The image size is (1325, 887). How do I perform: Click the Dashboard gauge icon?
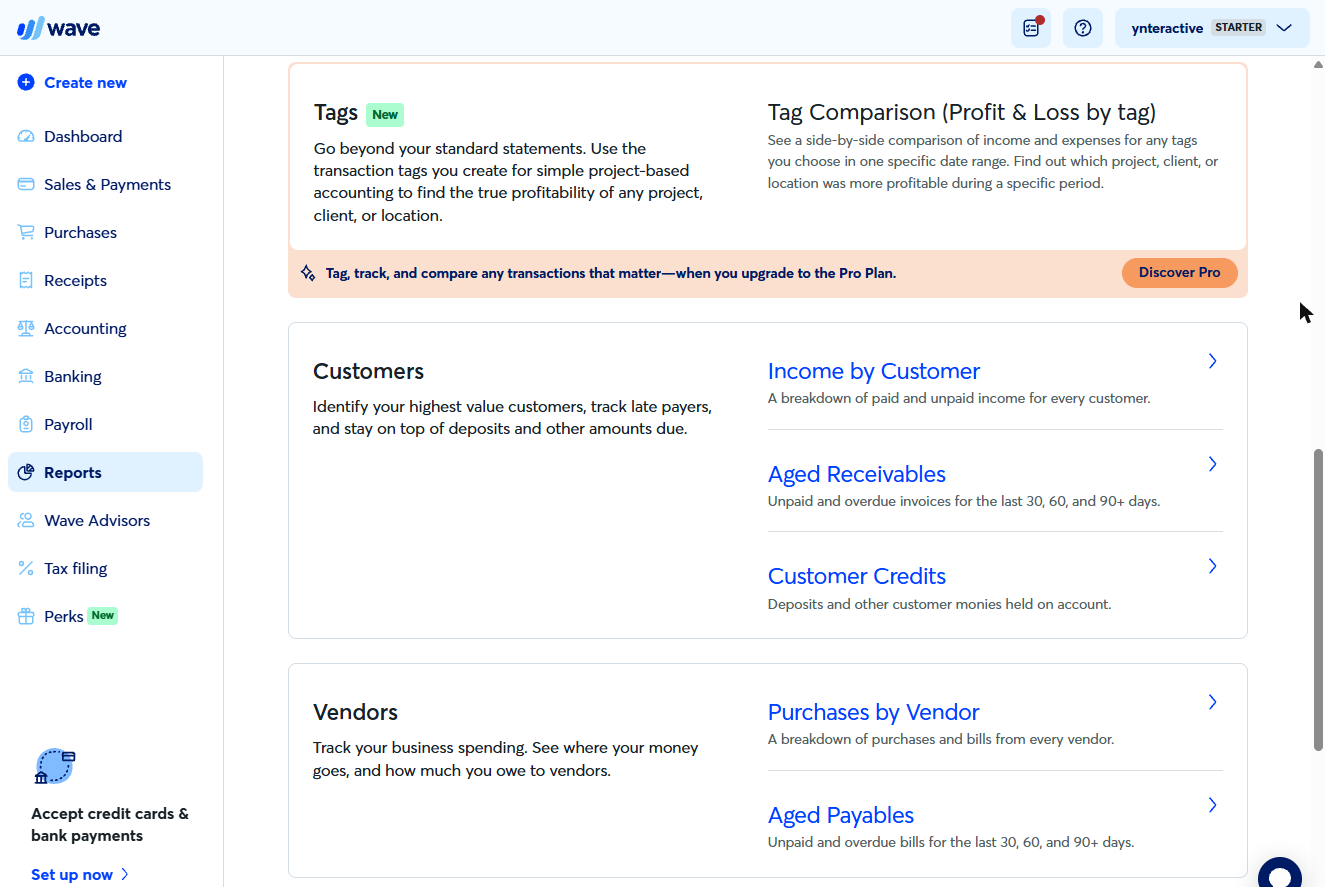pyautogui.click(x=26, y=137)
